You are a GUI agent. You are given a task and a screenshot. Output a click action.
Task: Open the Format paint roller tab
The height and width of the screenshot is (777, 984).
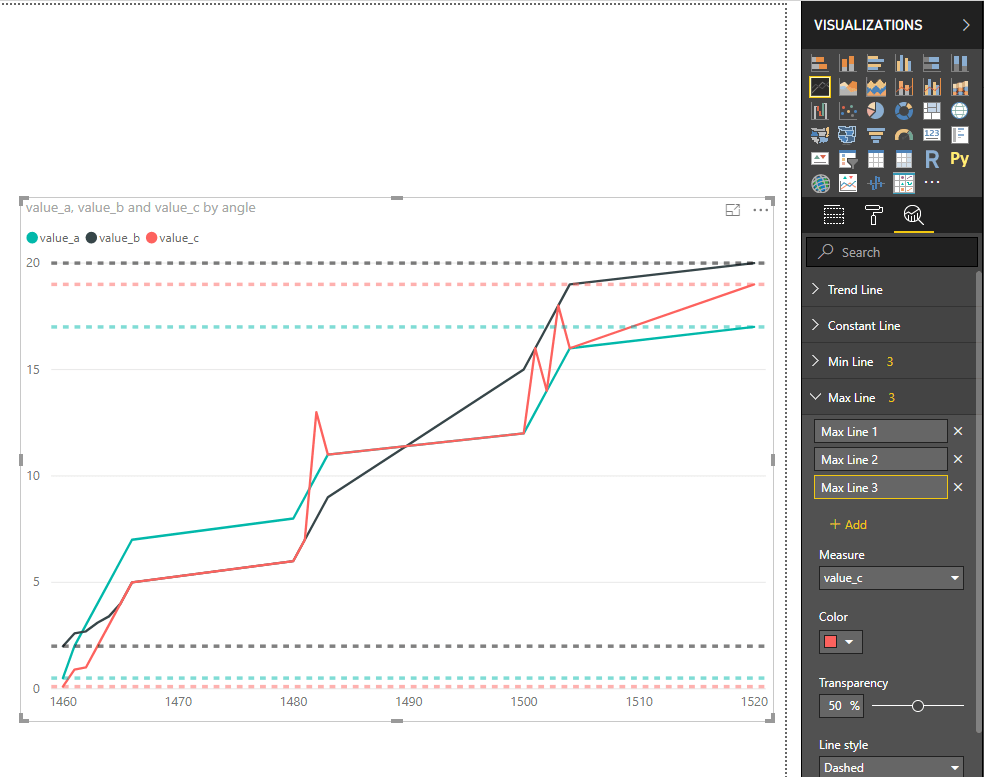tap(874, 215)
